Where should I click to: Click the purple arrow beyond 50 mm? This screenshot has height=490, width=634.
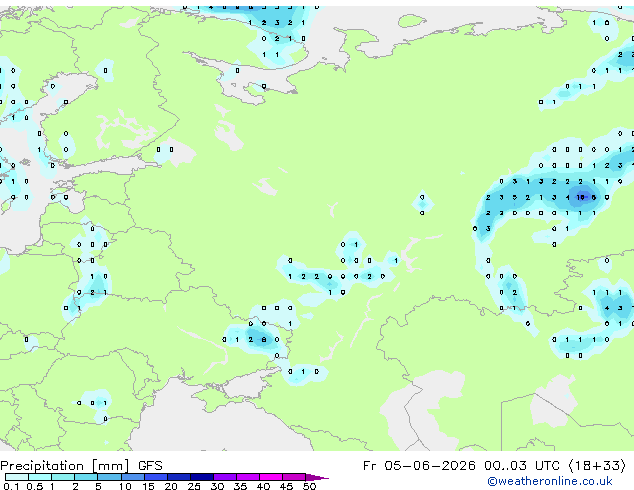coord(317,477)
